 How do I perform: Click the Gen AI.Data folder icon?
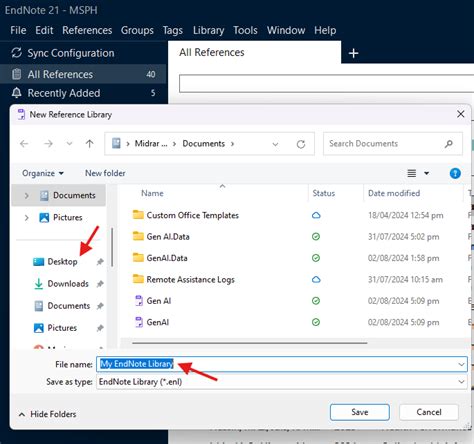138,236
